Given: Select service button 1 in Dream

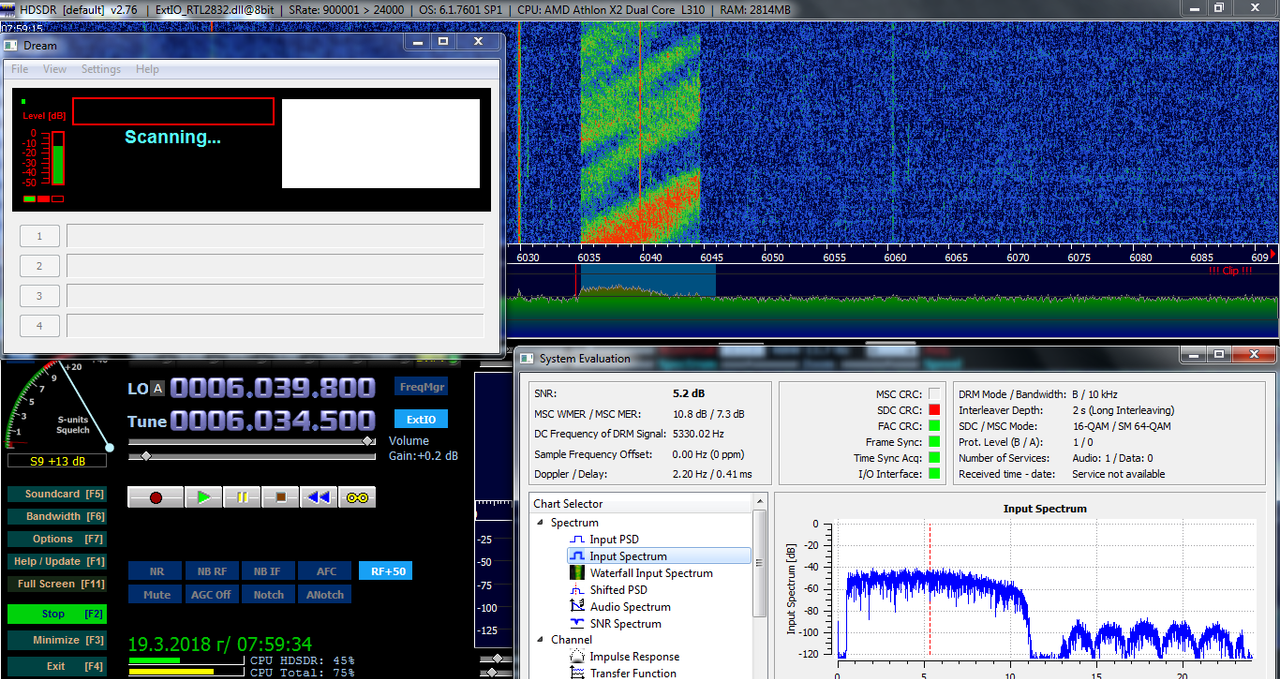Looking at the screenshot, I should point(40,236).
